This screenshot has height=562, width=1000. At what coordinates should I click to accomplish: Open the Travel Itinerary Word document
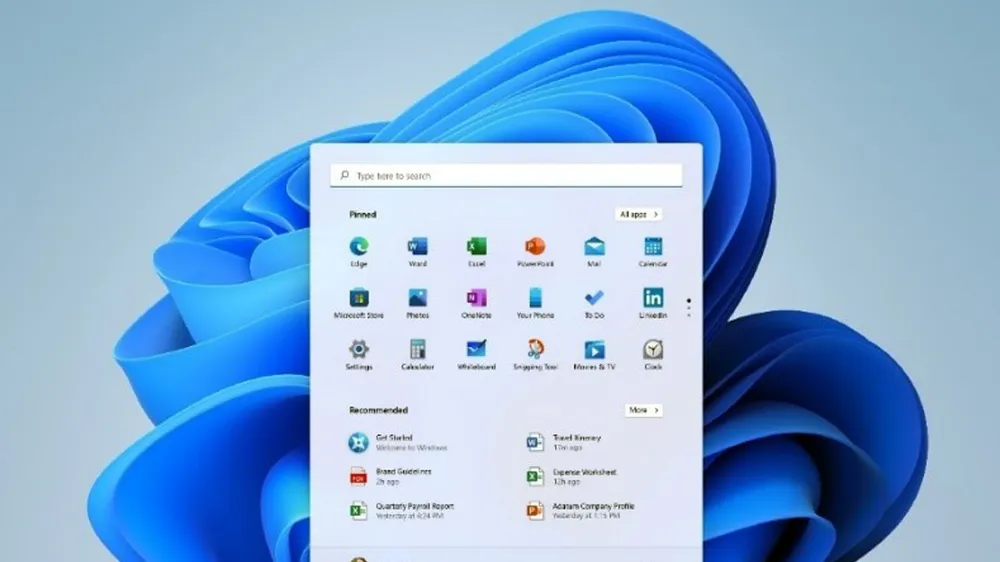coord(564,442)
